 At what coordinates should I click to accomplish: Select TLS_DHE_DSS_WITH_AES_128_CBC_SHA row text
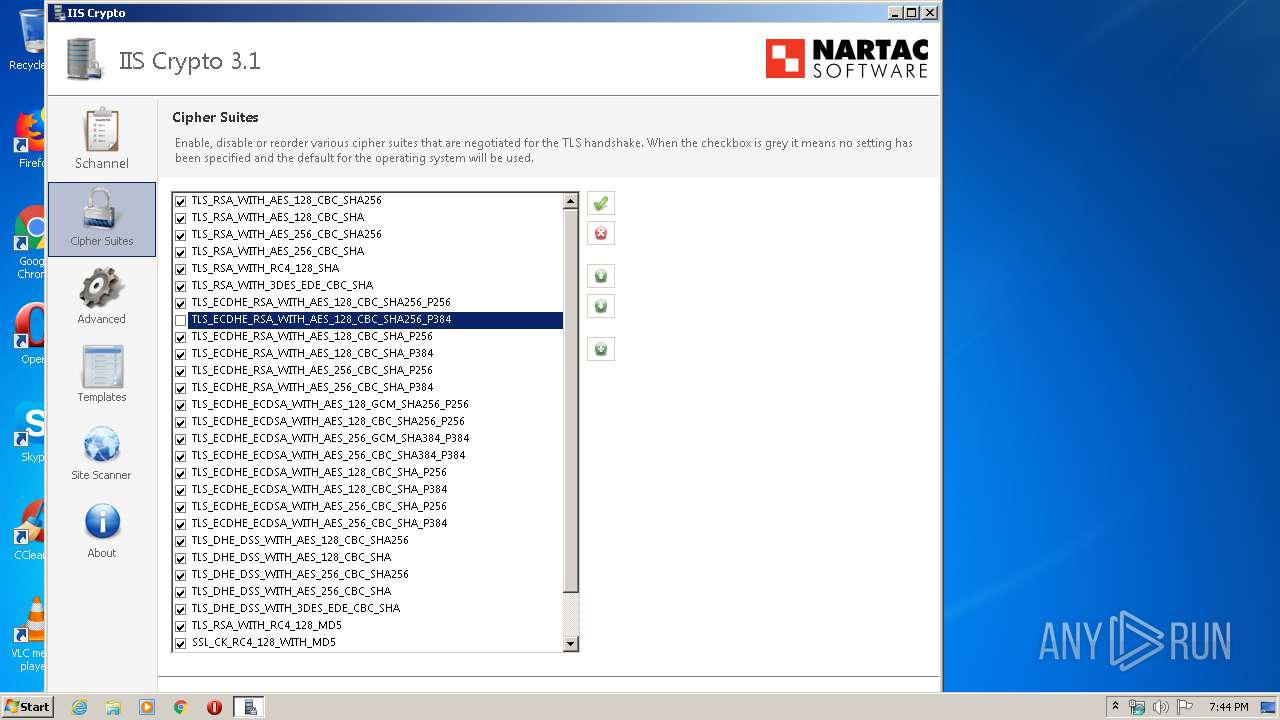tap(291, 557)
